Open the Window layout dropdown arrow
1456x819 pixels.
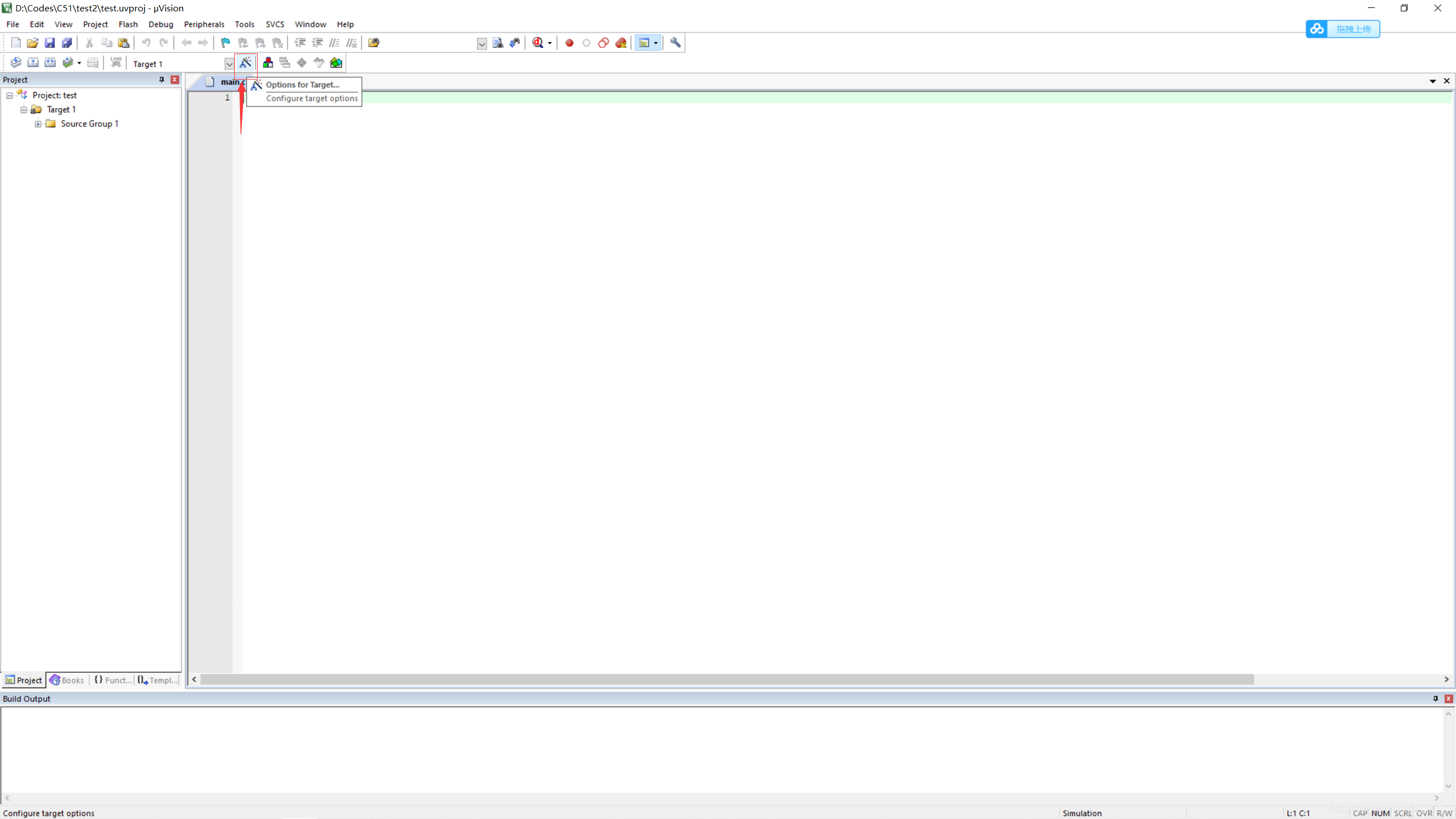656,43
